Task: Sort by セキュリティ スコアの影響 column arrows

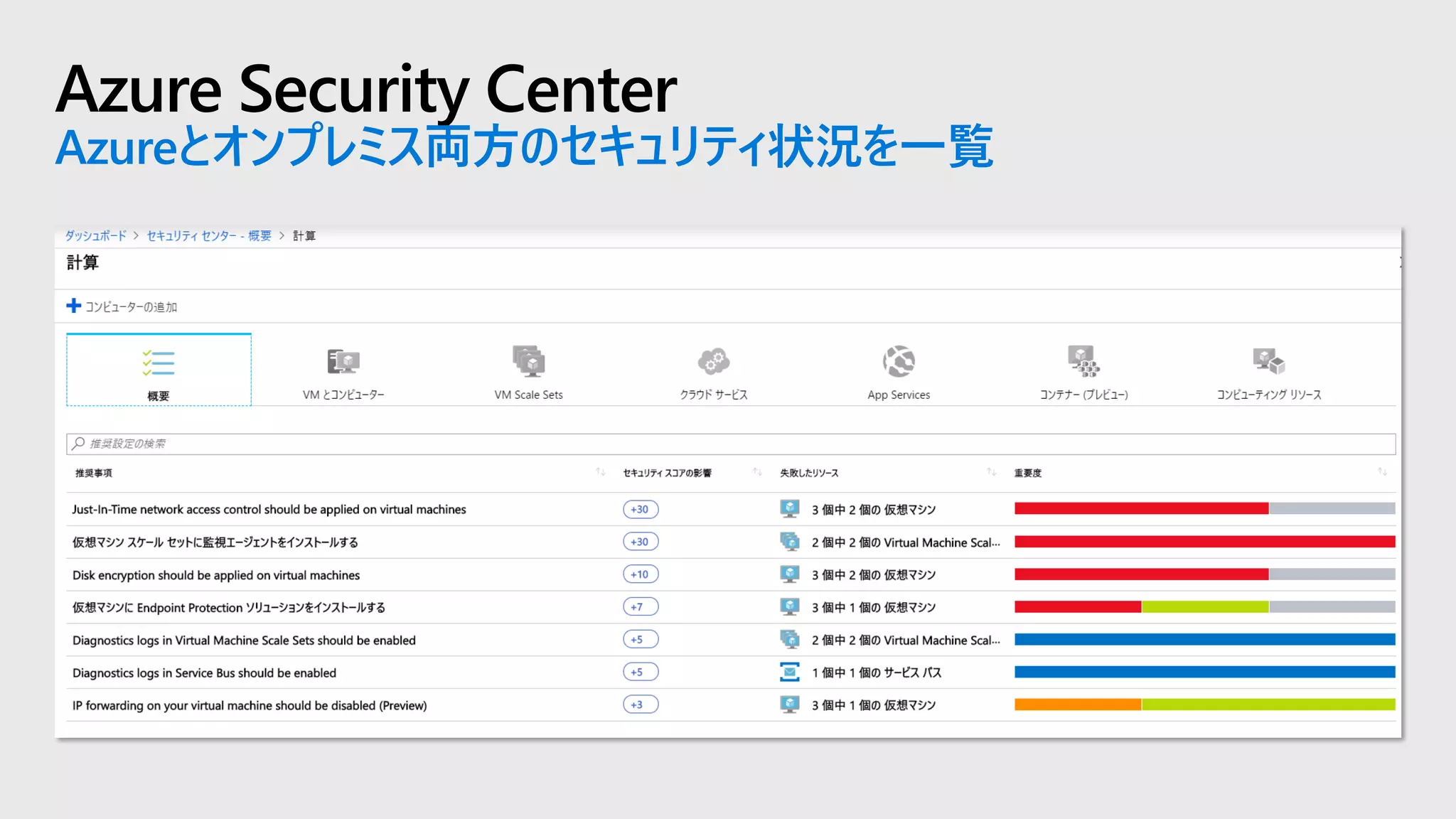Action: [757, 472]
